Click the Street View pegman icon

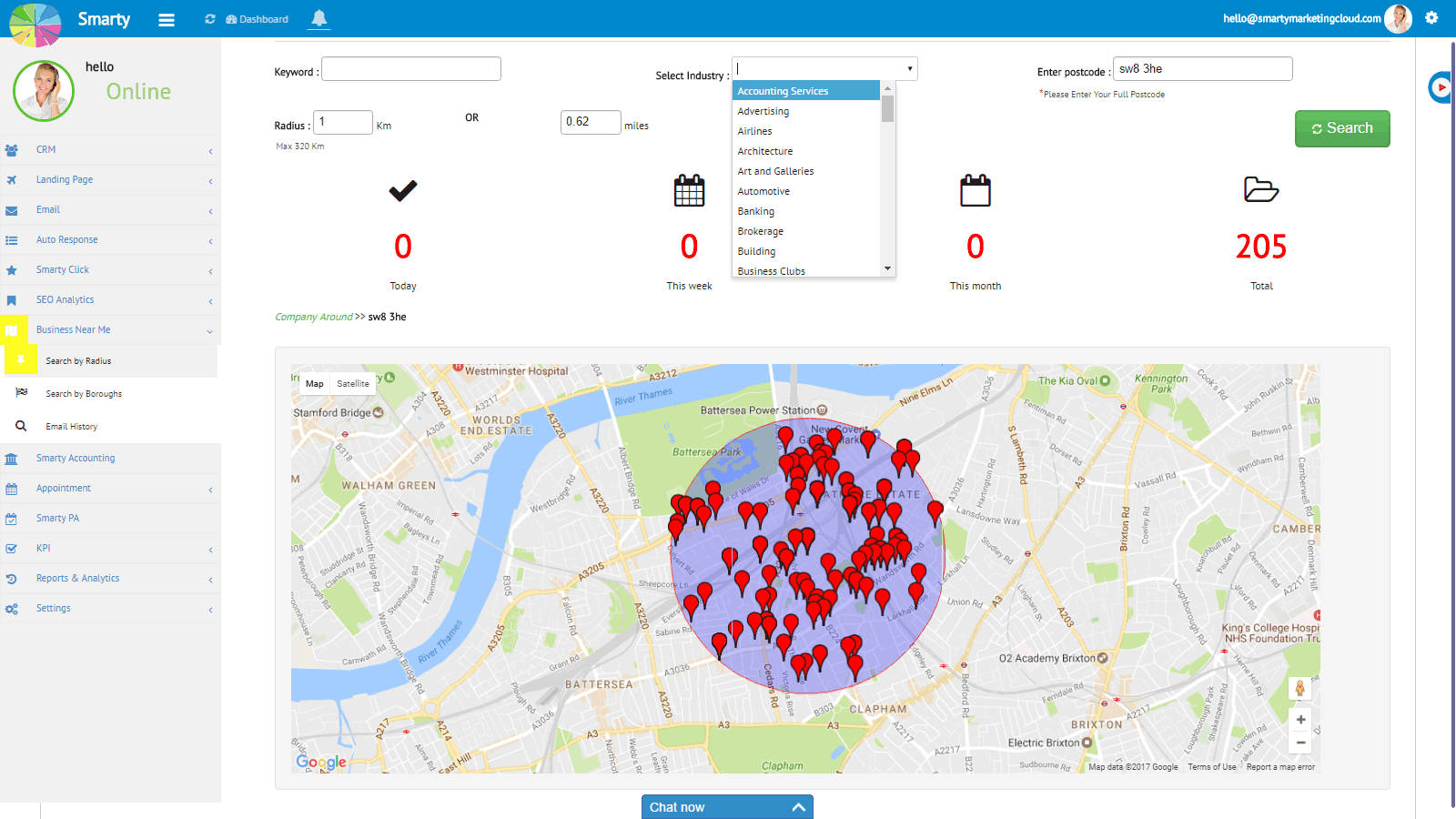click(1300, 689)
